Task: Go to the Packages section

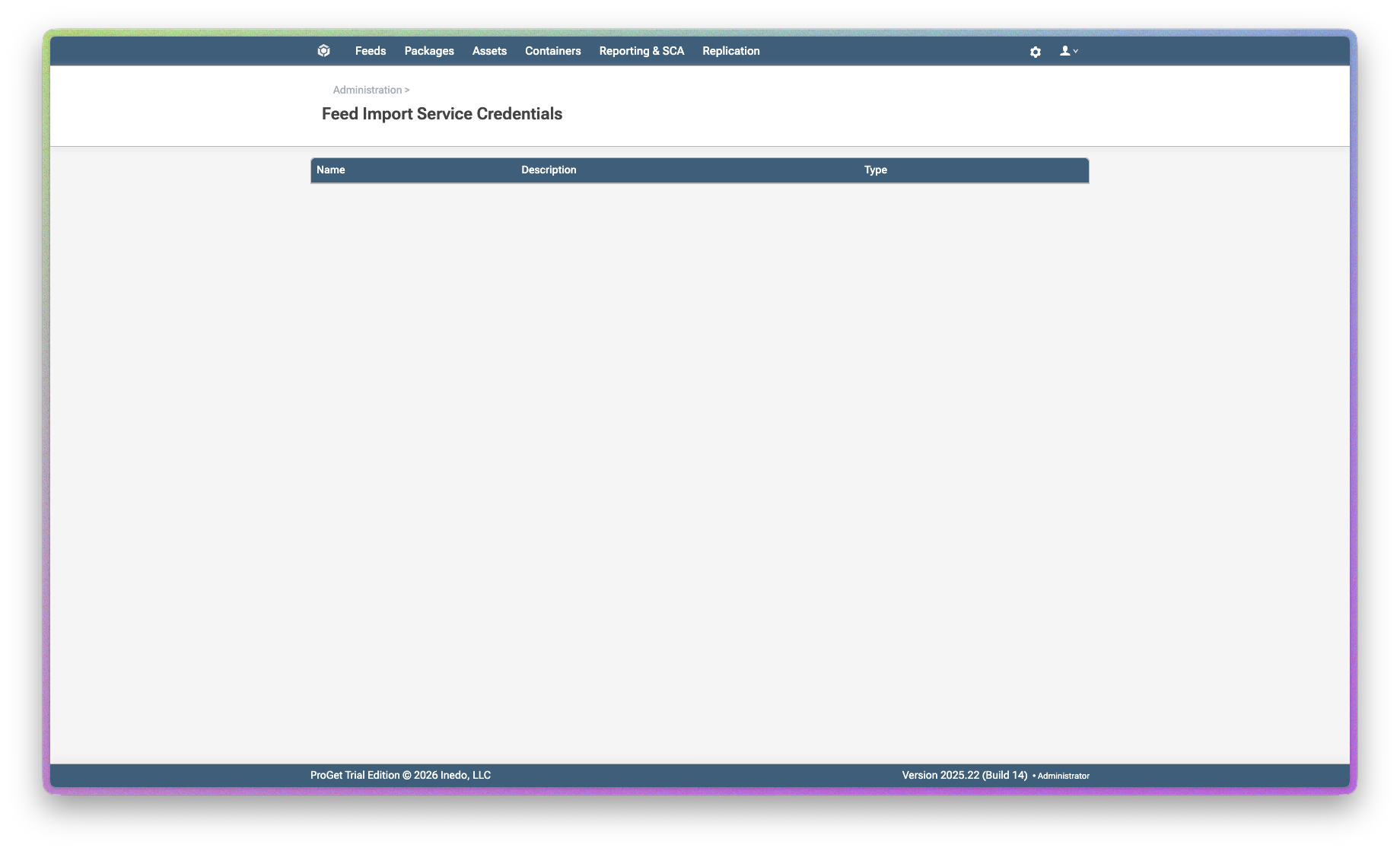Action: click(429, 51)
